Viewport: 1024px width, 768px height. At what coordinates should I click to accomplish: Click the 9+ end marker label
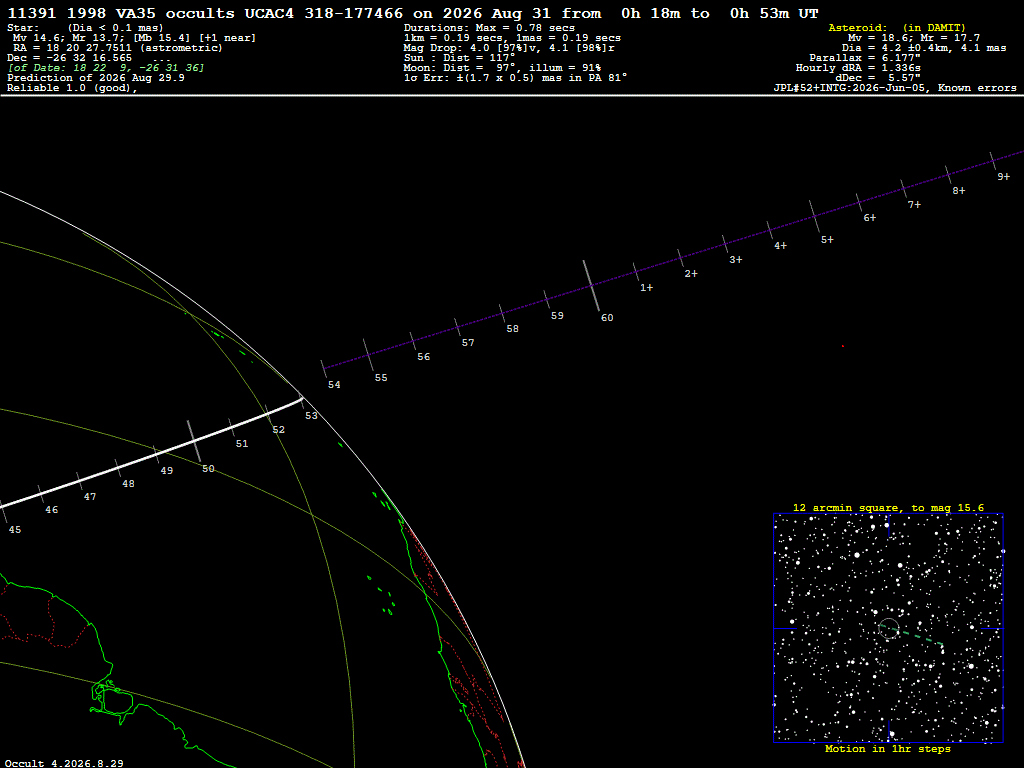[x=1003, y=176]
